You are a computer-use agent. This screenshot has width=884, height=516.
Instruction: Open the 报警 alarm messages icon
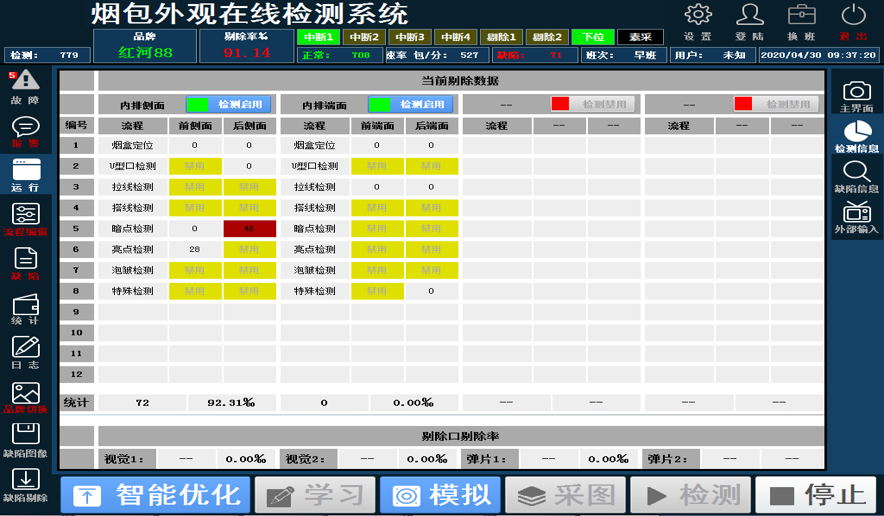tap(25, 128)
